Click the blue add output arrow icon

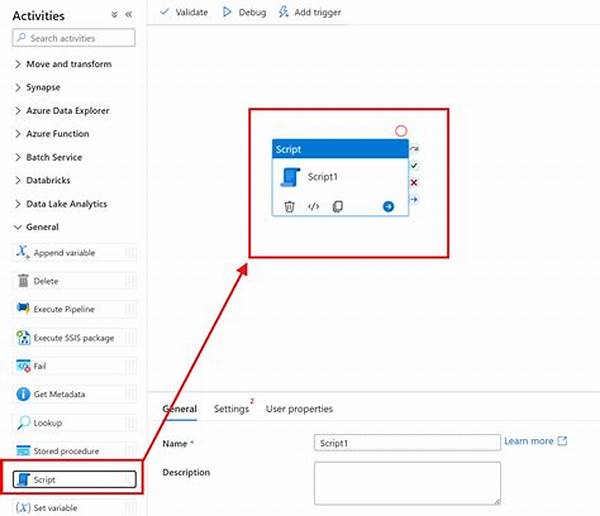click(388, 207)
